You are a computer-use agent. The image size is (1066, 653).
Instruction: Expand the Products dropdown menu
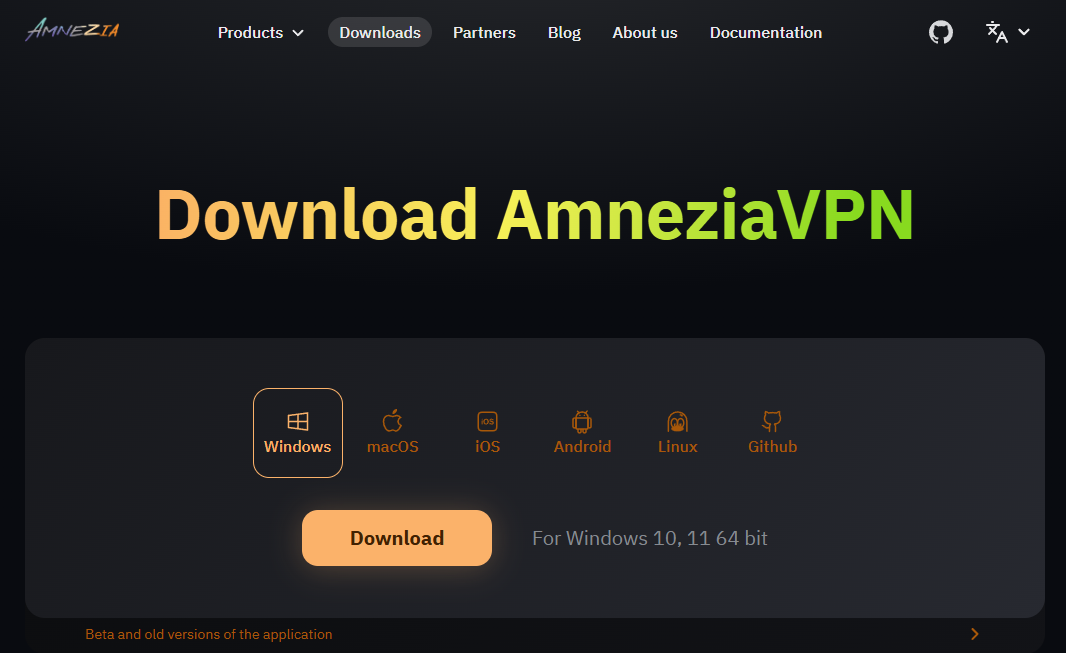coord(260,33)
